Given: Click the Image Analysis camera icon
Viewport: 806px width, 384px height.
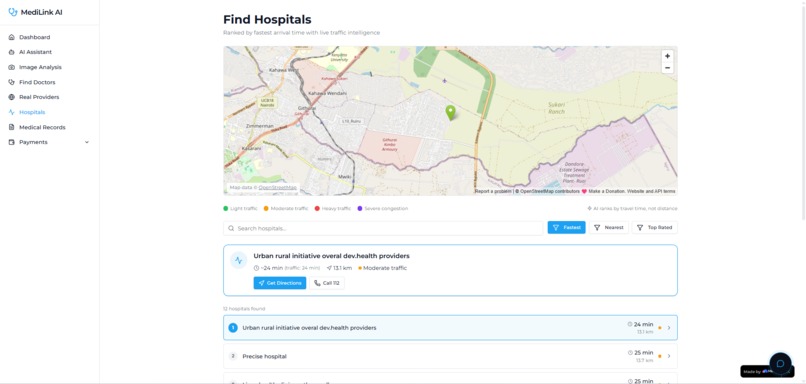Looking at the screenshot, I should coord(11,67).
